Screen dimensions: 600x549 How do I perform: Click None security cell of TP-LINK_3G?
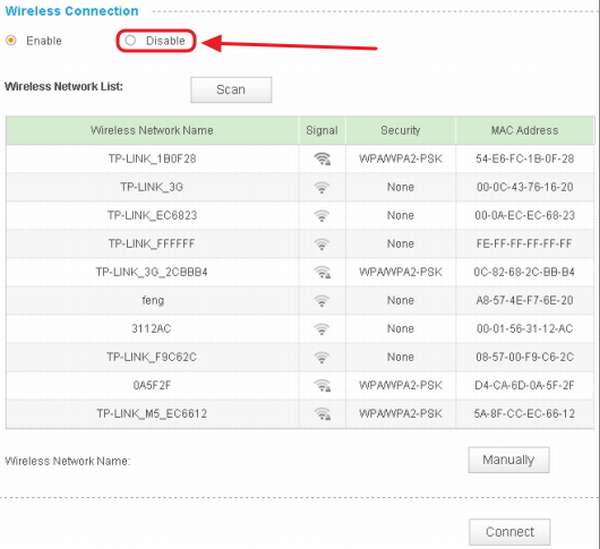[401, 187]
